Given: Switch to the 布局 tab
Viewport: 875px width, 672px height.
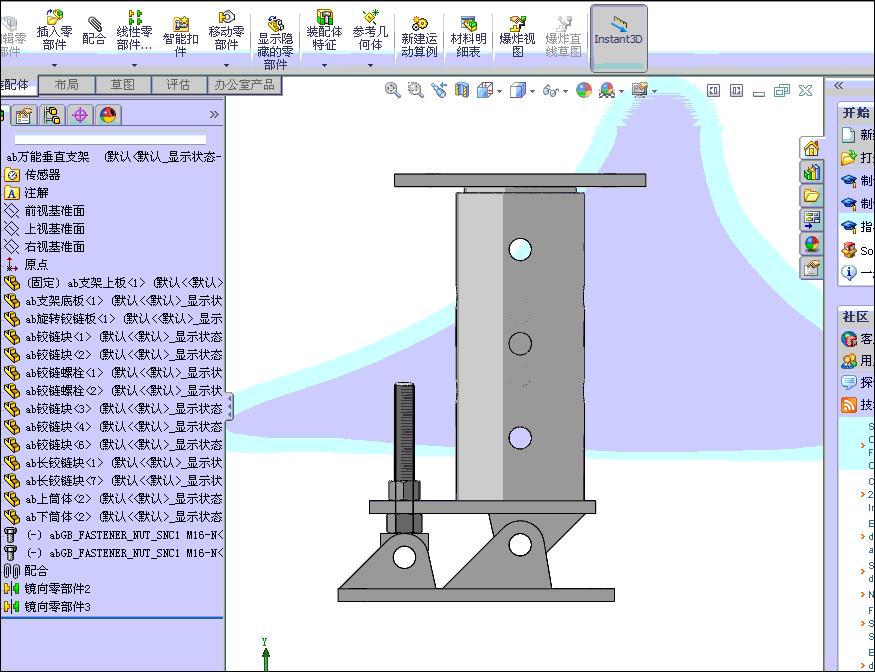Looking at the screenshot, I should click(66, 85).
